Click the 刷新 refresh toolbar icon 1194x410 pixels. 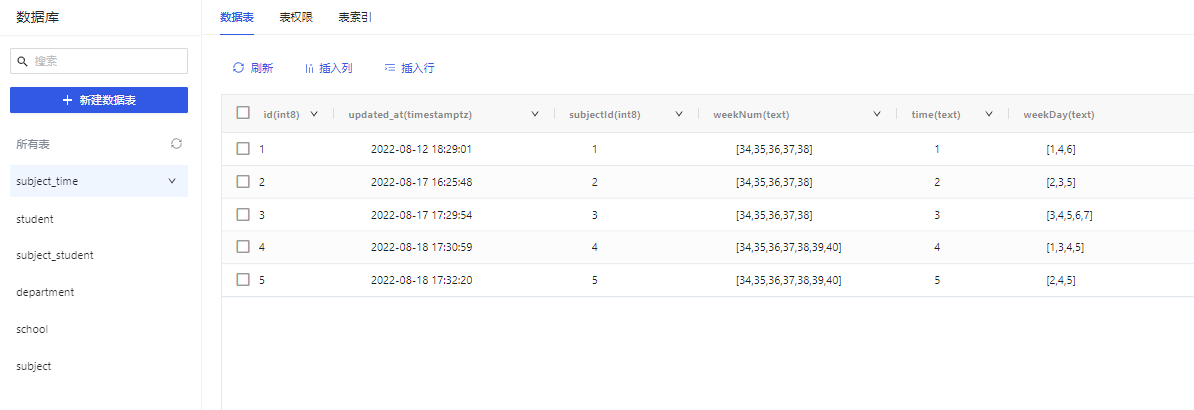[x=238, y=68]
